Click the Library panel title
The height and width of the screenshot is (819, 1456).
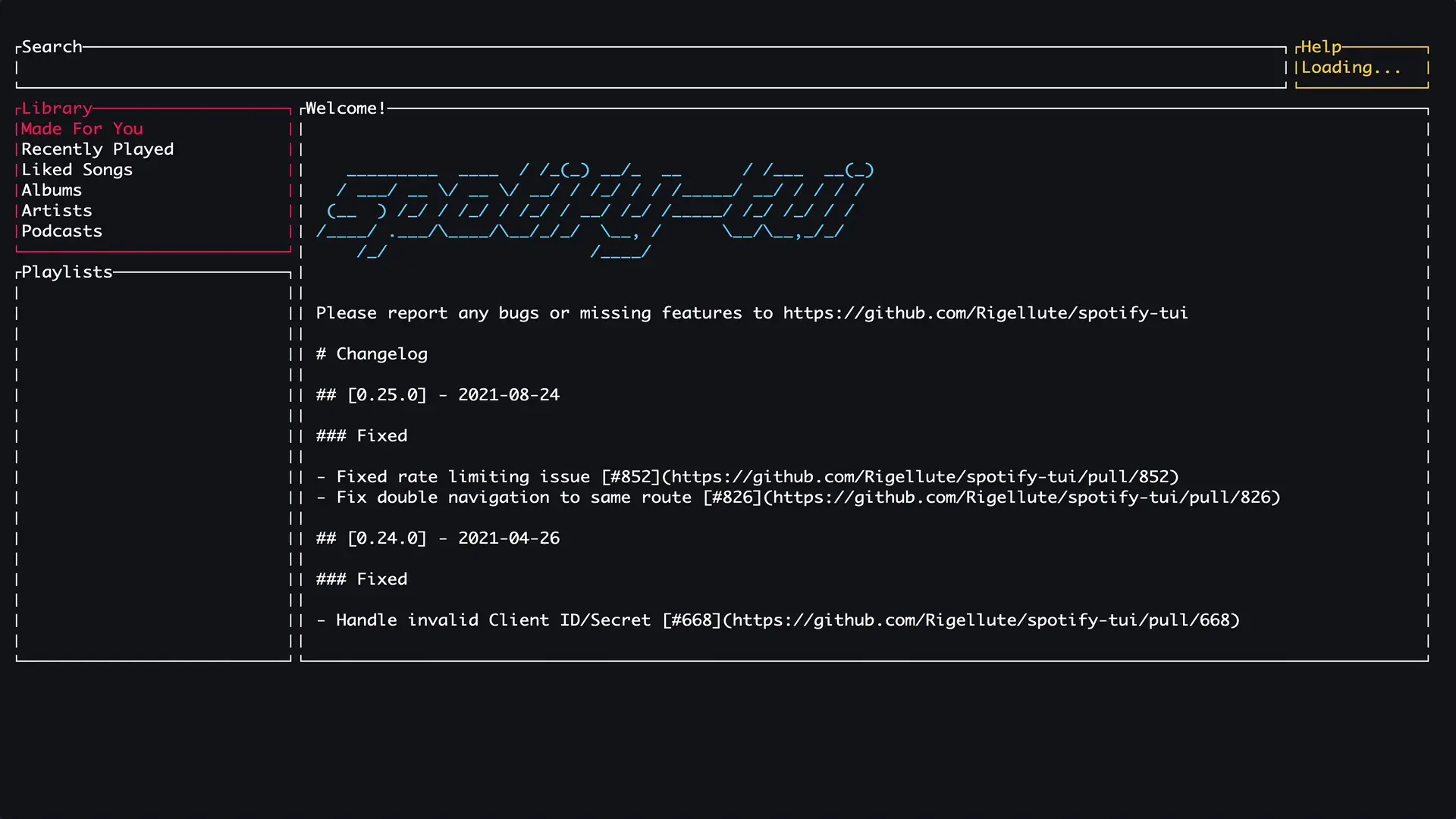click(x=57, y=108)
